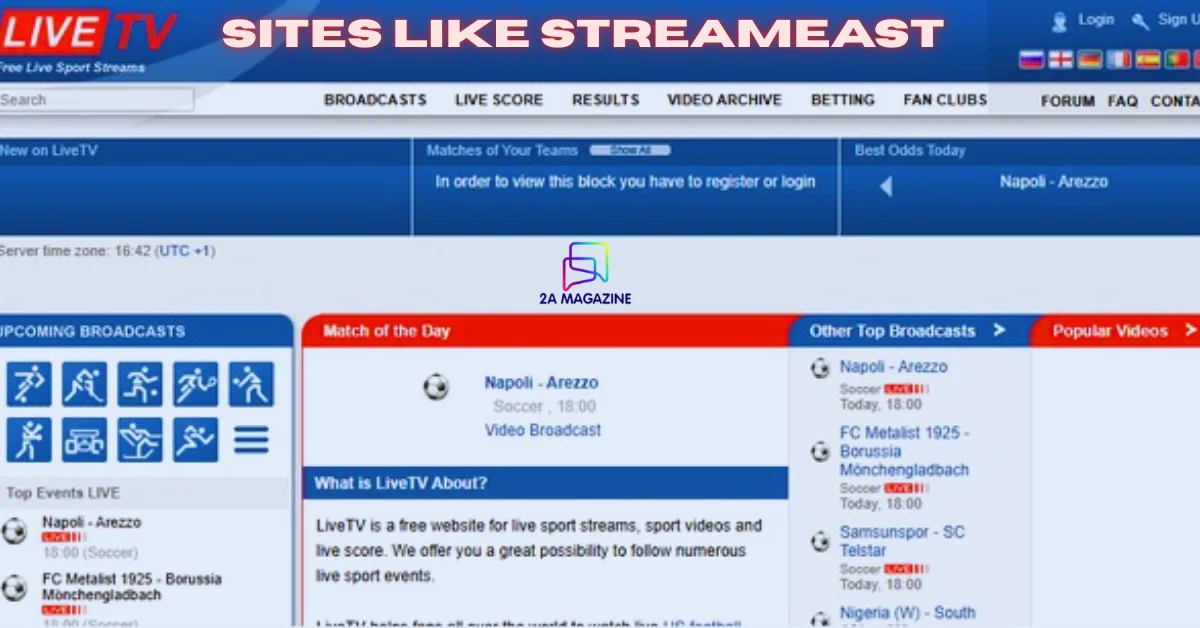Click LIVE badge under Napoli in Other Top Broadcasts
This screenshot has height=628, width=1200.
click(x=906, y=389)
